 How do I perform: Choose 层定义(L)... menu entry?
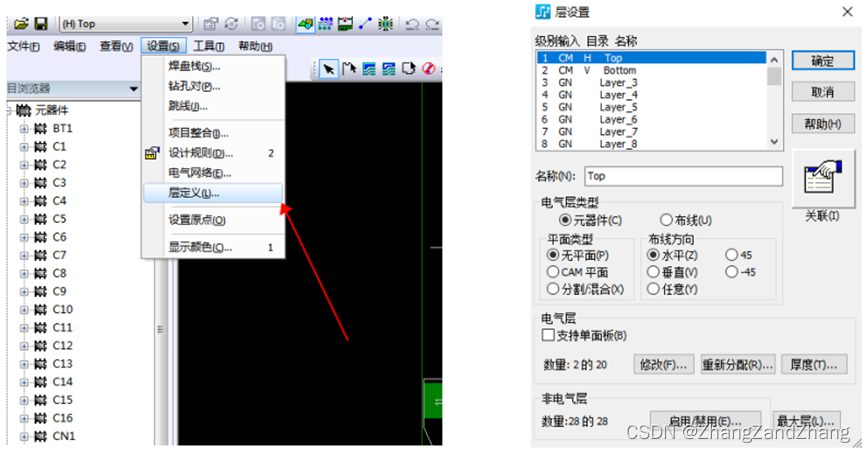coord(213,194)
